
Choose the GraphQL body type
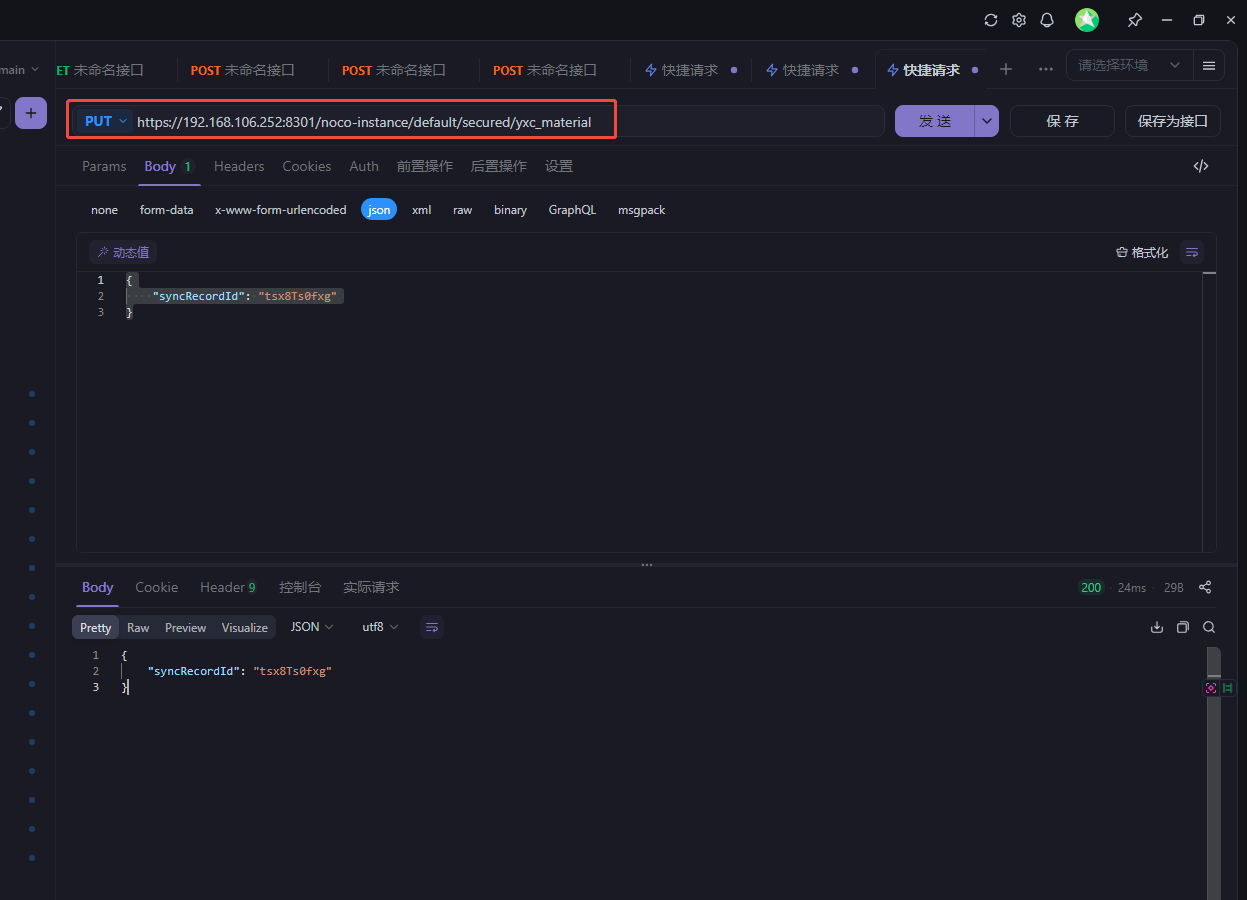tap(572, 210)
